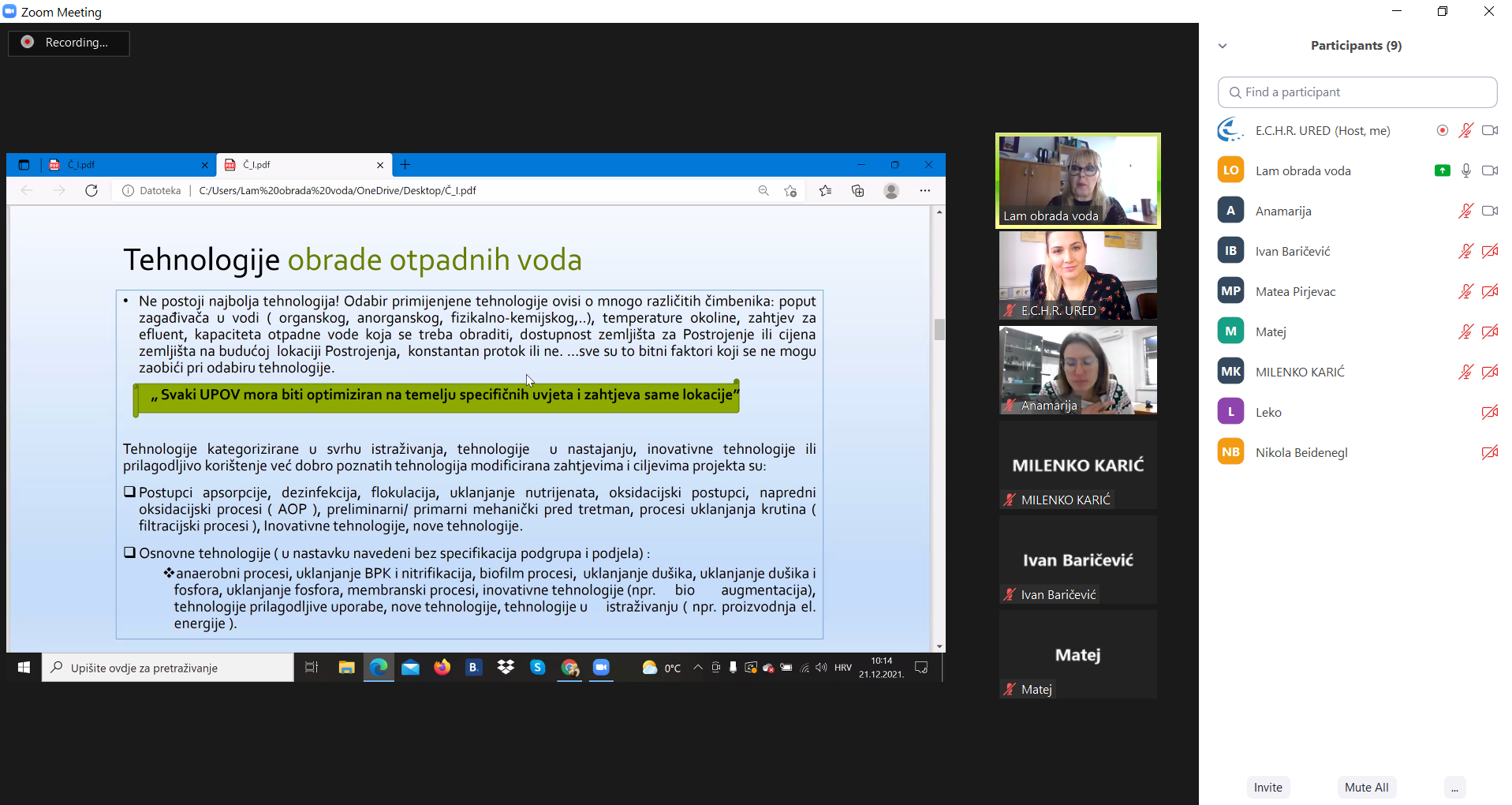Click Nikola Beidenegl NB avatar icon
The height and width of the screenshot is (805, 1512).
pos(1230,452)
